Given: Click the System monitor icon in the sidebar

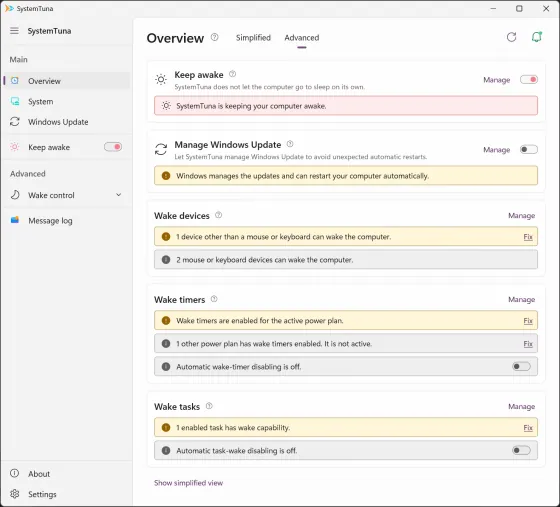Looking at the screenshot, I should [x=15, y=101].
